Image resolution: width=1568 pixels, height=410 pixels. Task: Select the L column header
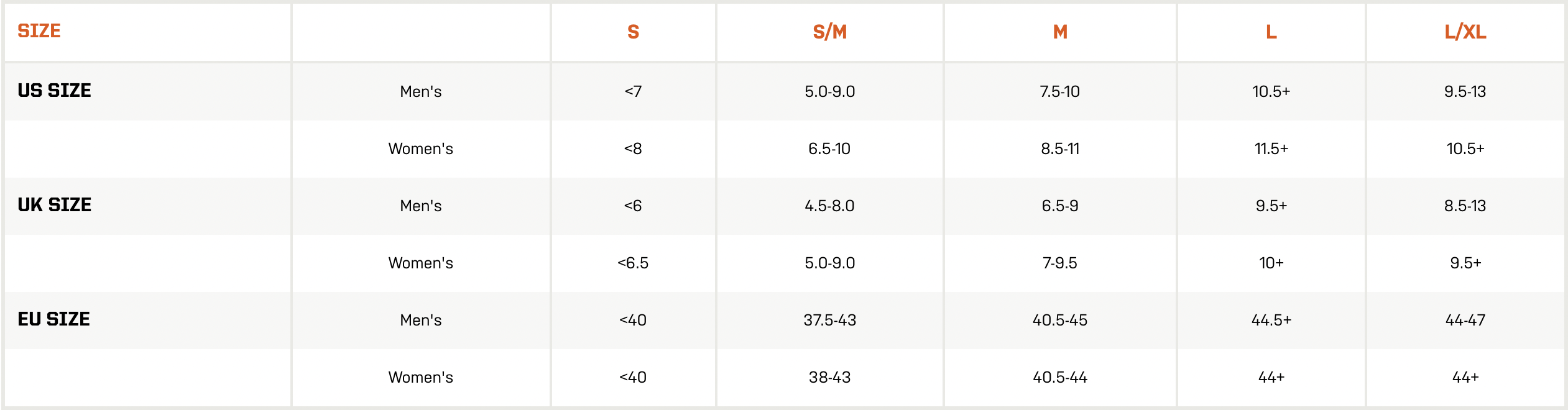click(x=1271, y=32)
